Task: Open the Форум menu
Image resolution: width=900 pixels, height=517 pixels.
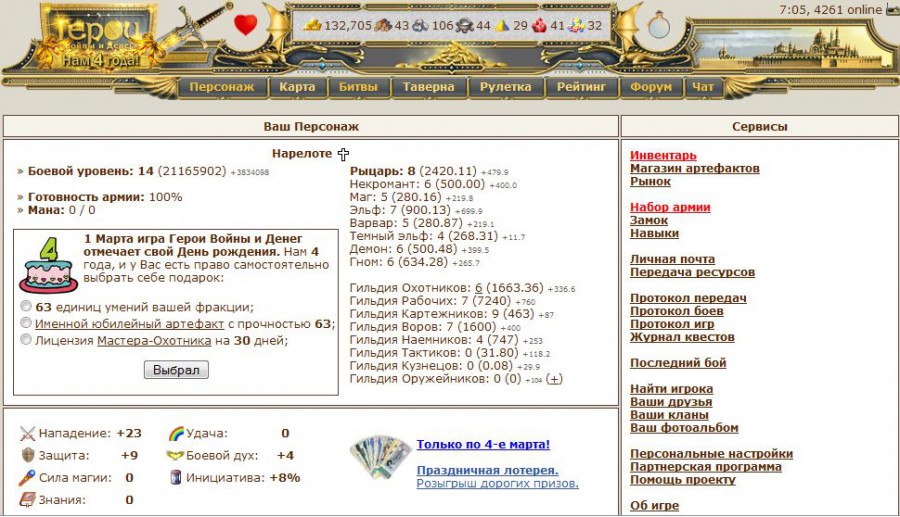Action: pos(651,87)
